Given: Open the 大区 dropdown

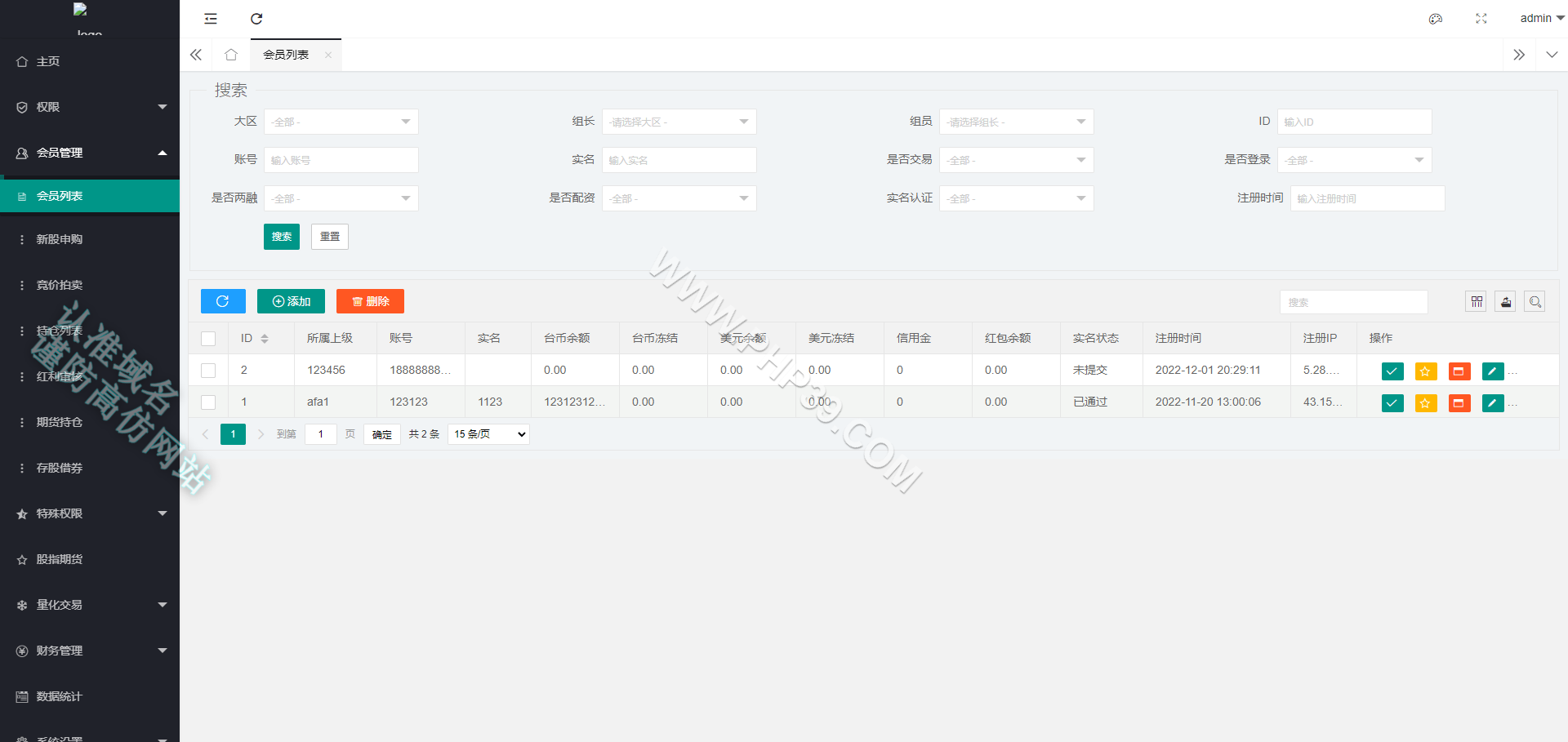Looking at the screenshot, I should (x=341, y=122).
